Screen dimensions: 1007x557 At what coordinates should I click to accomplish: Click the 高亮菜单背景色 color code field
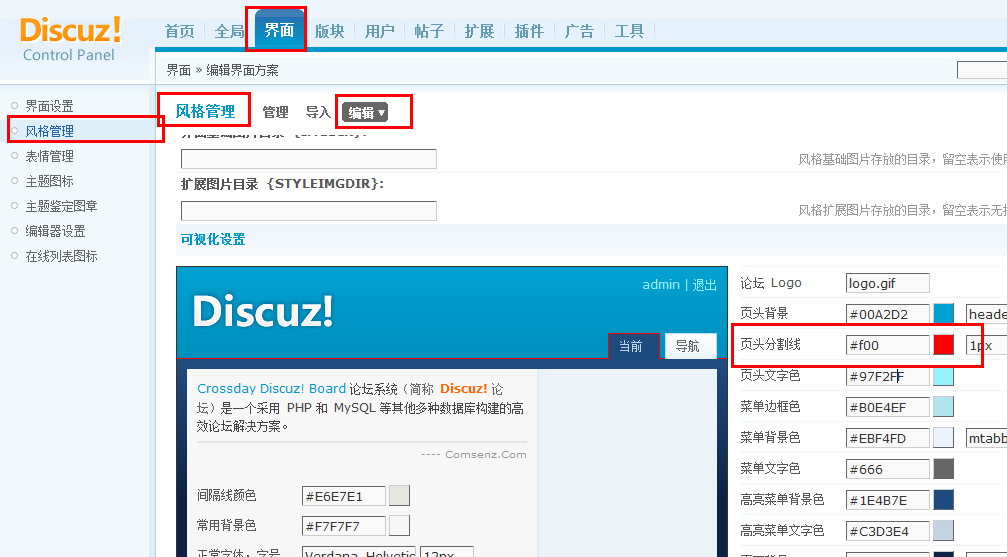click(x=888, y=500)
